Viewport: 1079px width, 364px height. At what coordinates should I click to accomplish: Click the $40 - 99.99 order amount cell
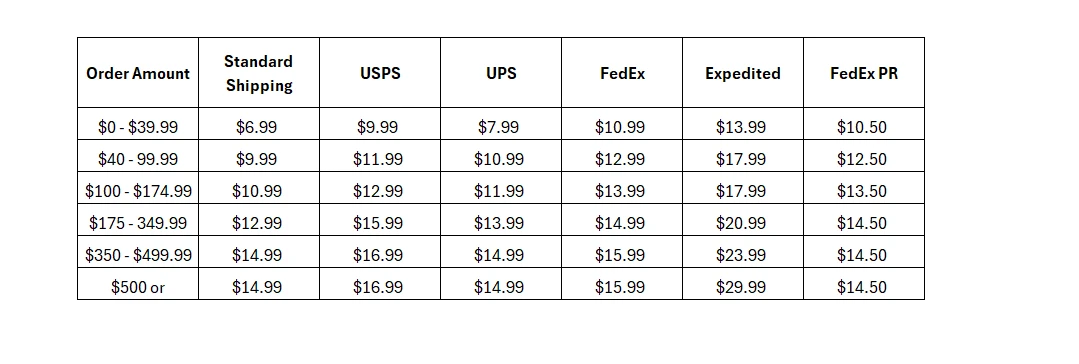pyautogui.click(x=138, y=156)
